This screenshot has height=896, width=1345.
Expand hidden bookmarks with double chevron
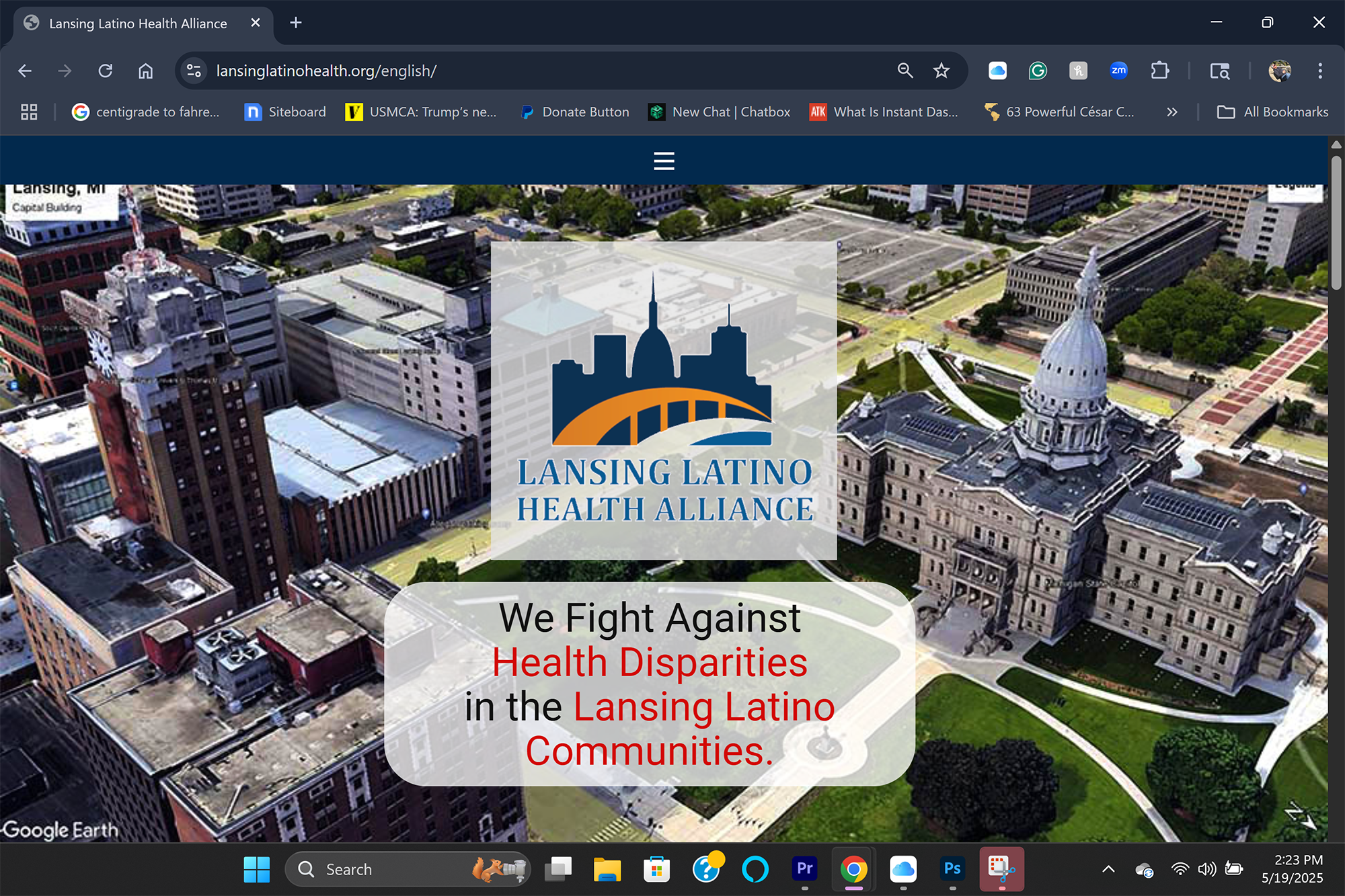1172,112
